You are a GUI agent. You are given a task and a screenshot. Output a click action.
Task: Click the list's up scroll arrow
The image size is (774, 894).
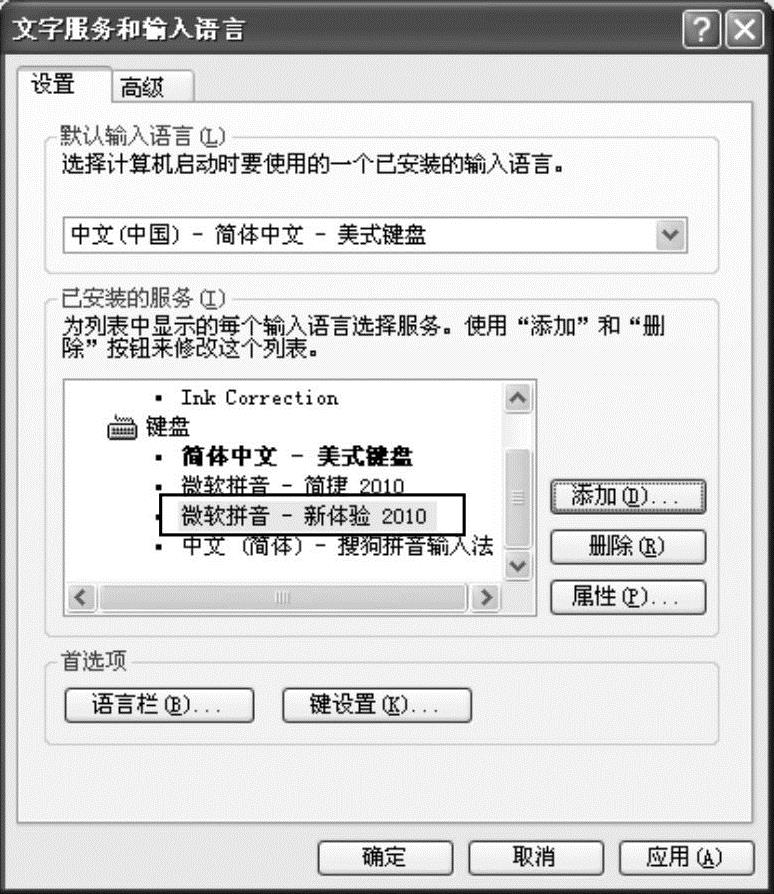pyautogui.click(x=518, y=398)
